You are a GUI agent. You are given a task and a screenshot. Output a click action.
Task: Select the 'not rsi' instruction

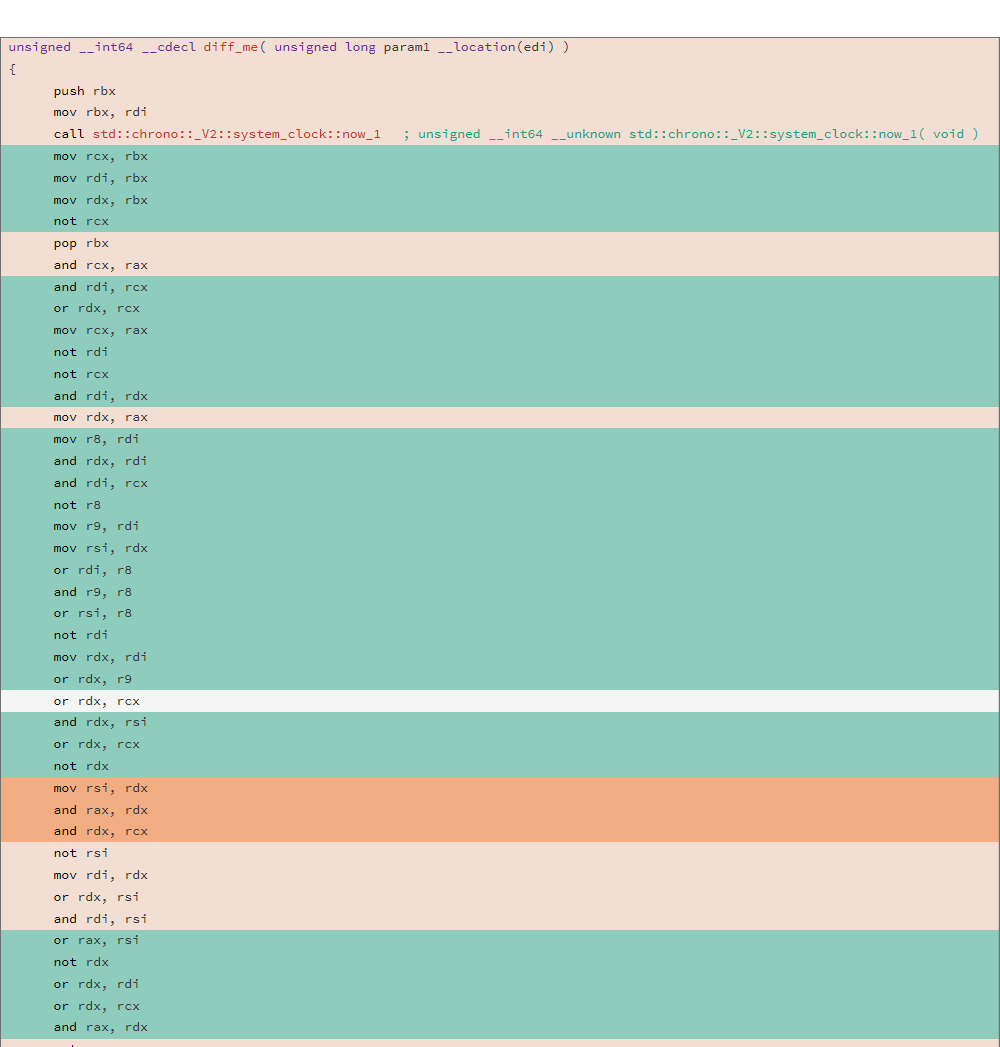click(81, 852)
